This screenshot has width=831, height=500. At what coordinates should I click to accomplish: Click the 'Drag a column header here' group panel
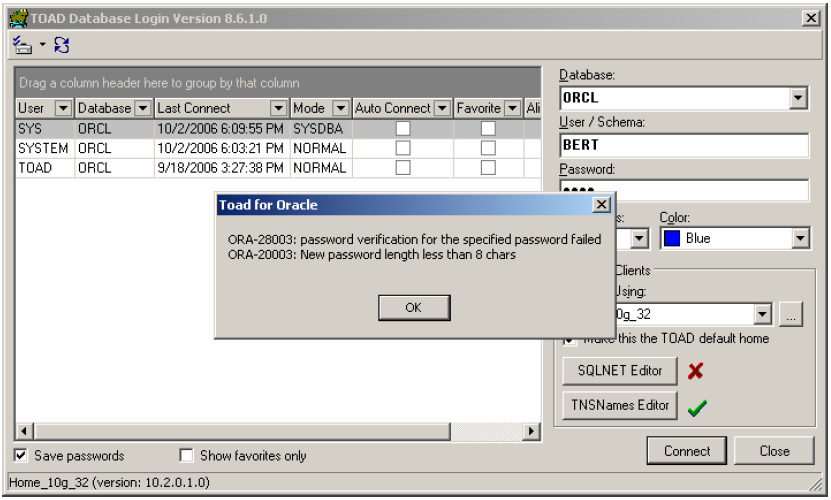click(x=278, y=83)
